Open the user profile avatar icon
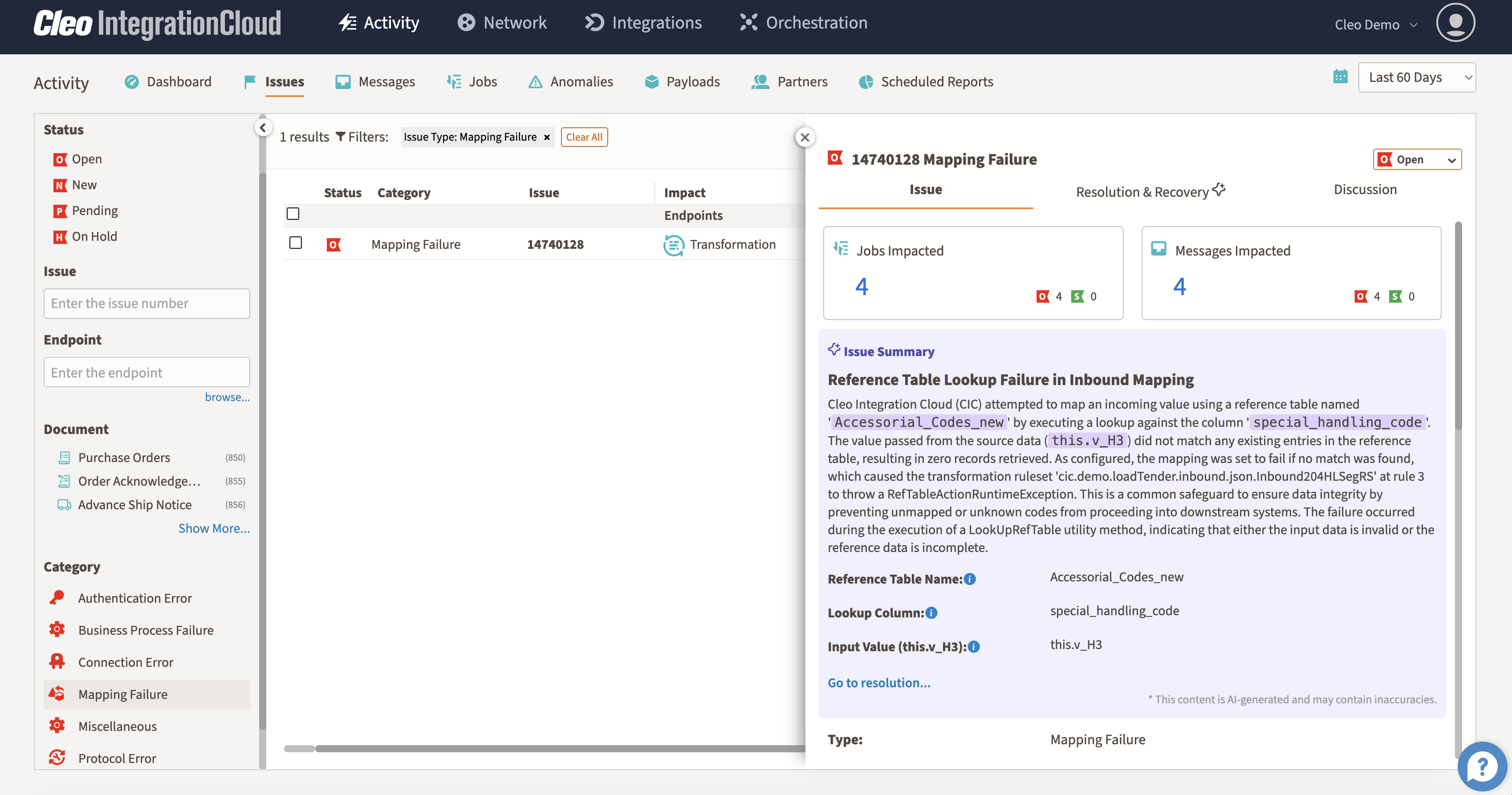 [x=1455, y=22]
